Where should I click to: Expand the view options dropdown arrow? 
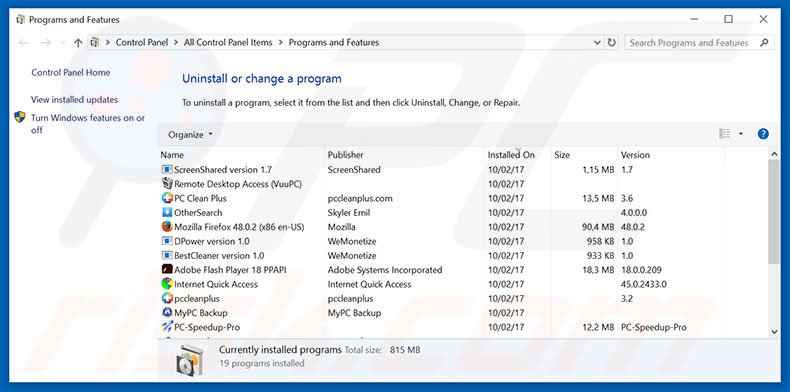(x=741, y=134)
